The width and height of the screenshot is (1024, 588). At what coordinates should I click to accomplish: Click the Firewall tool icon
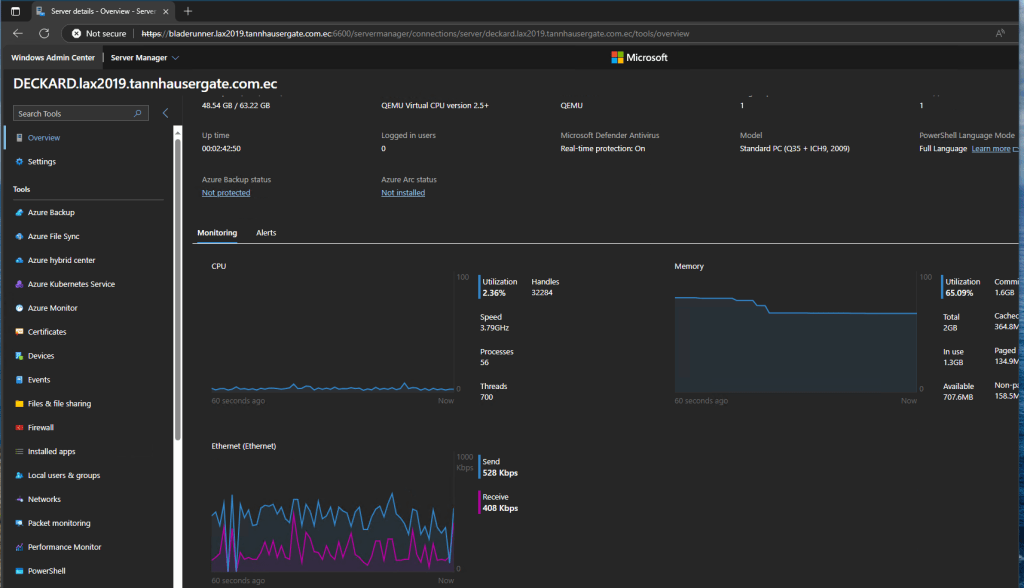pyautogui.click(x=19, y=428)
